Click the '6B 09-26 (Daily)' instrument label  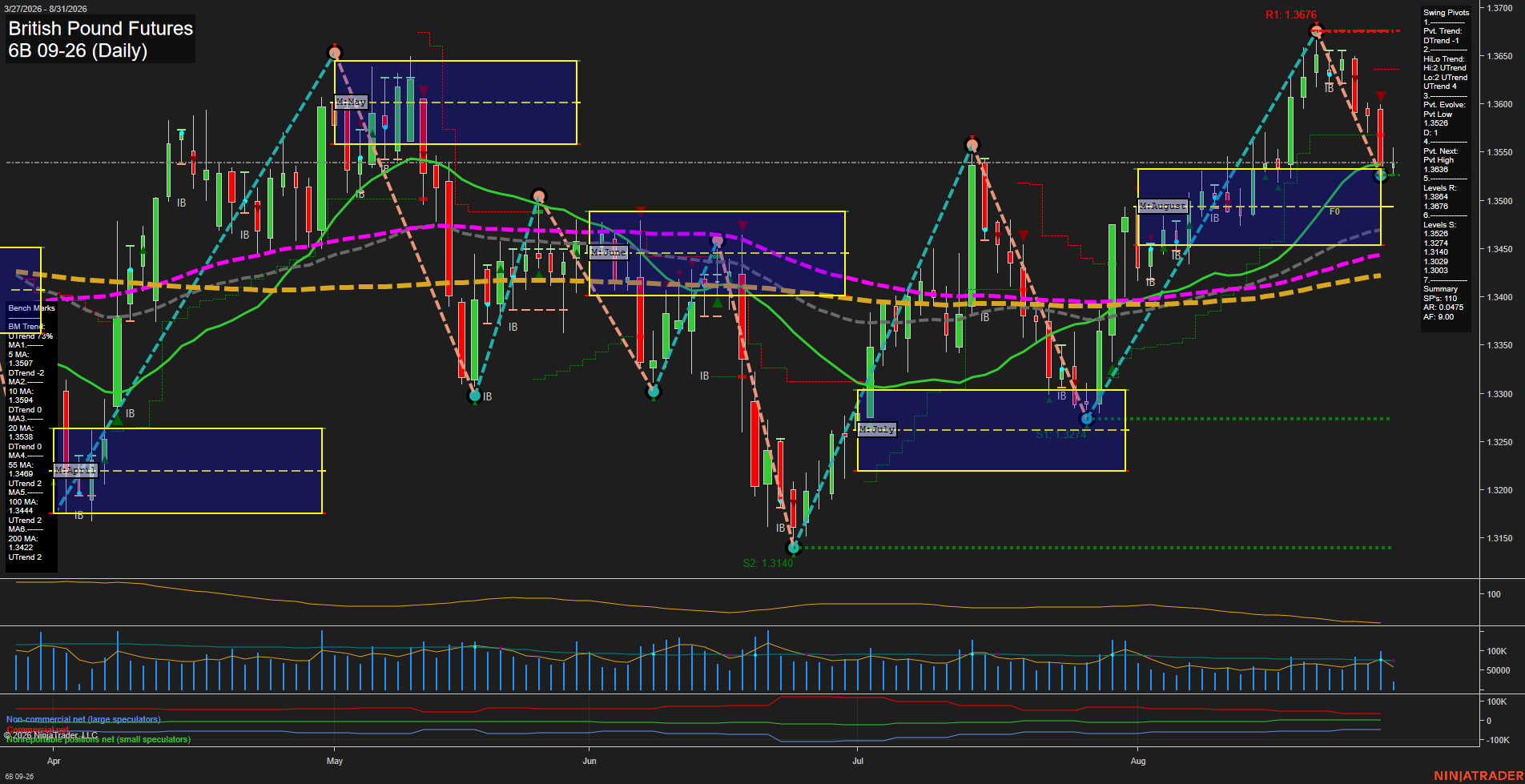click(78, 50)
